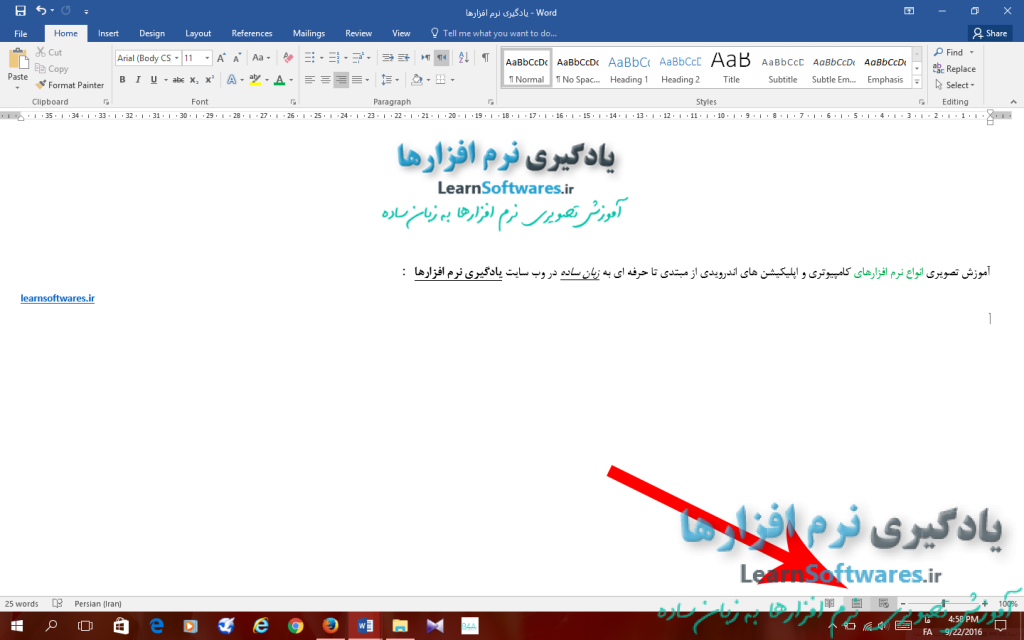Toggle Subscript formatting
The width and height of the screenshot is (1024, 640).
194,80
